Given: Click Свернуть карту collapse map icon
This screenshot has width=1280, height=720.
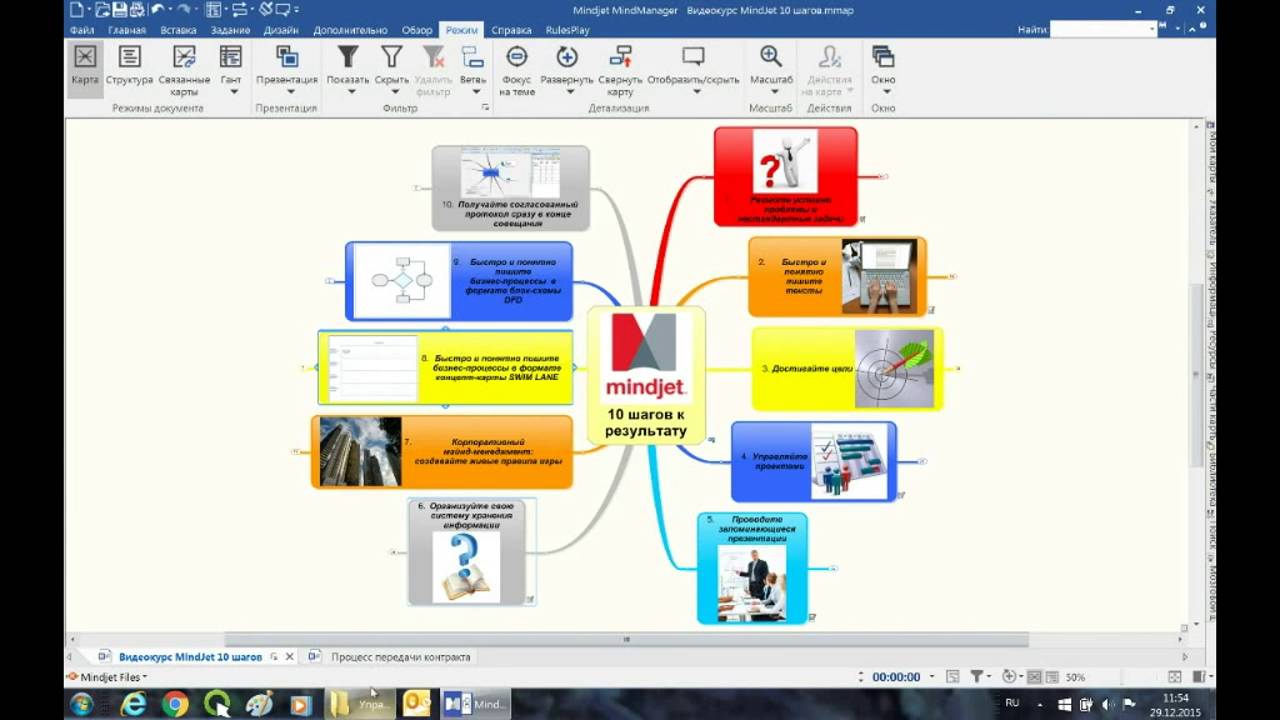Looking at the screenshot, I should [620, 56].
